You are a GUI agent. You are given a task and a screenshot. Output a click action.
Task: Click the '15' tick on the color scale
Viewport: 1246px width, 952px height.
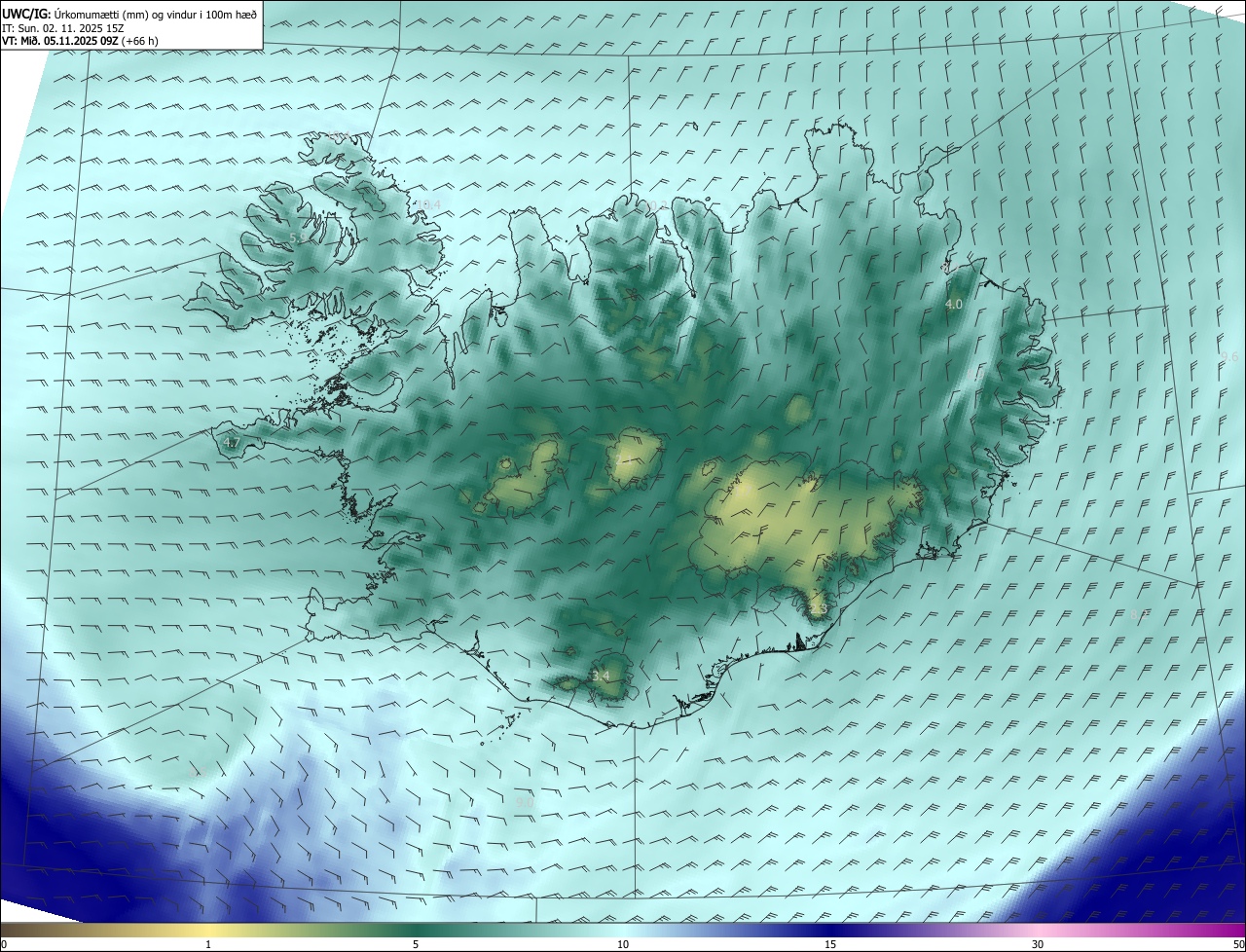[x=830, y=944]
